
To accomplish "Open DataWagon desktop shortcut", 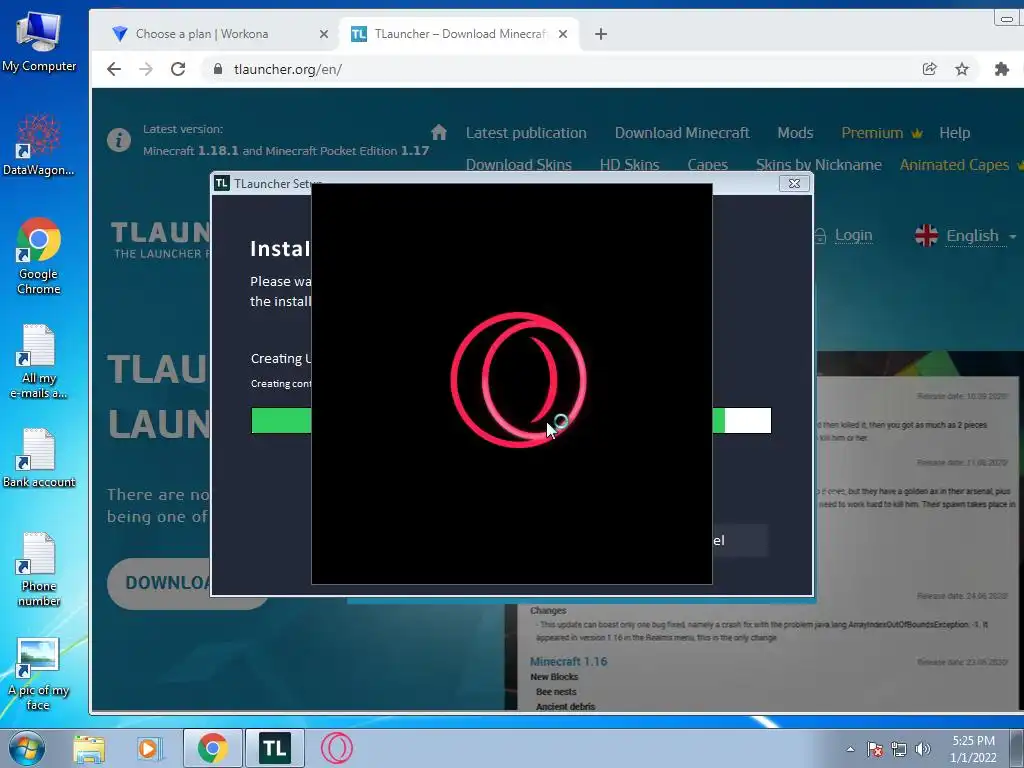I will click(39, 145).
